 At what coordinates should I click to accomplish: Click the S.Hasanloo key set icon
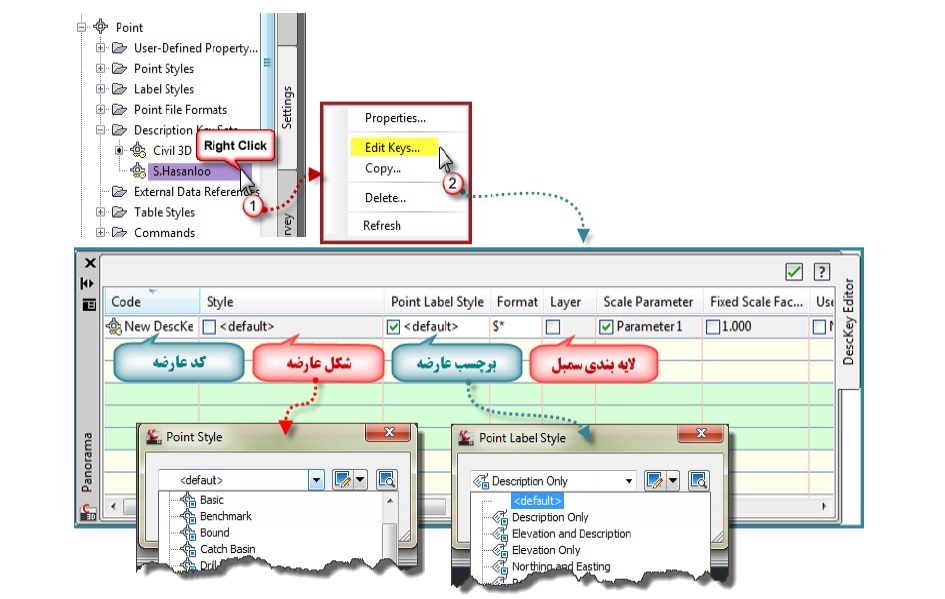tap(138, 171)
